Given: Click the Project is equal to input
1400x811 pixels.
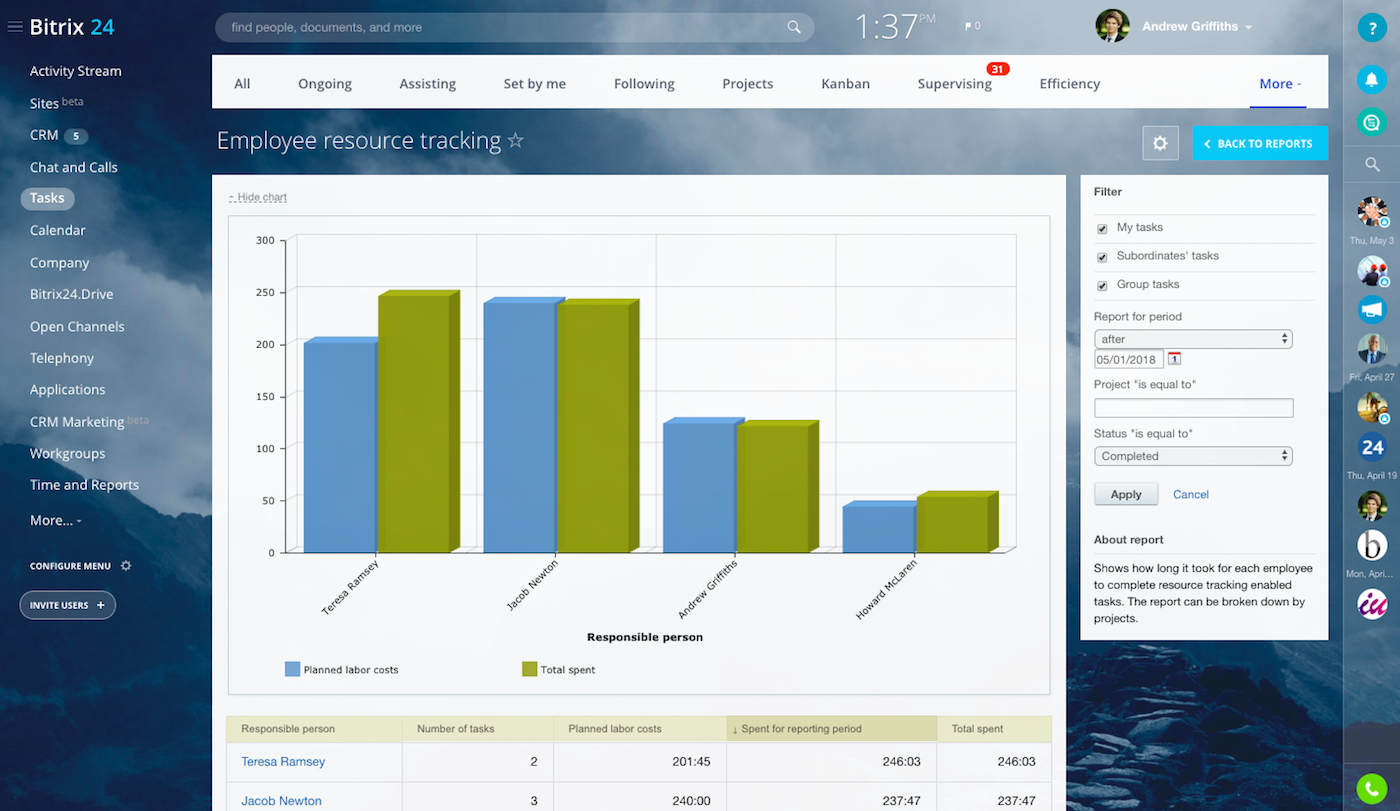Looking at the screenshot, I should (x=1194, y=408).
